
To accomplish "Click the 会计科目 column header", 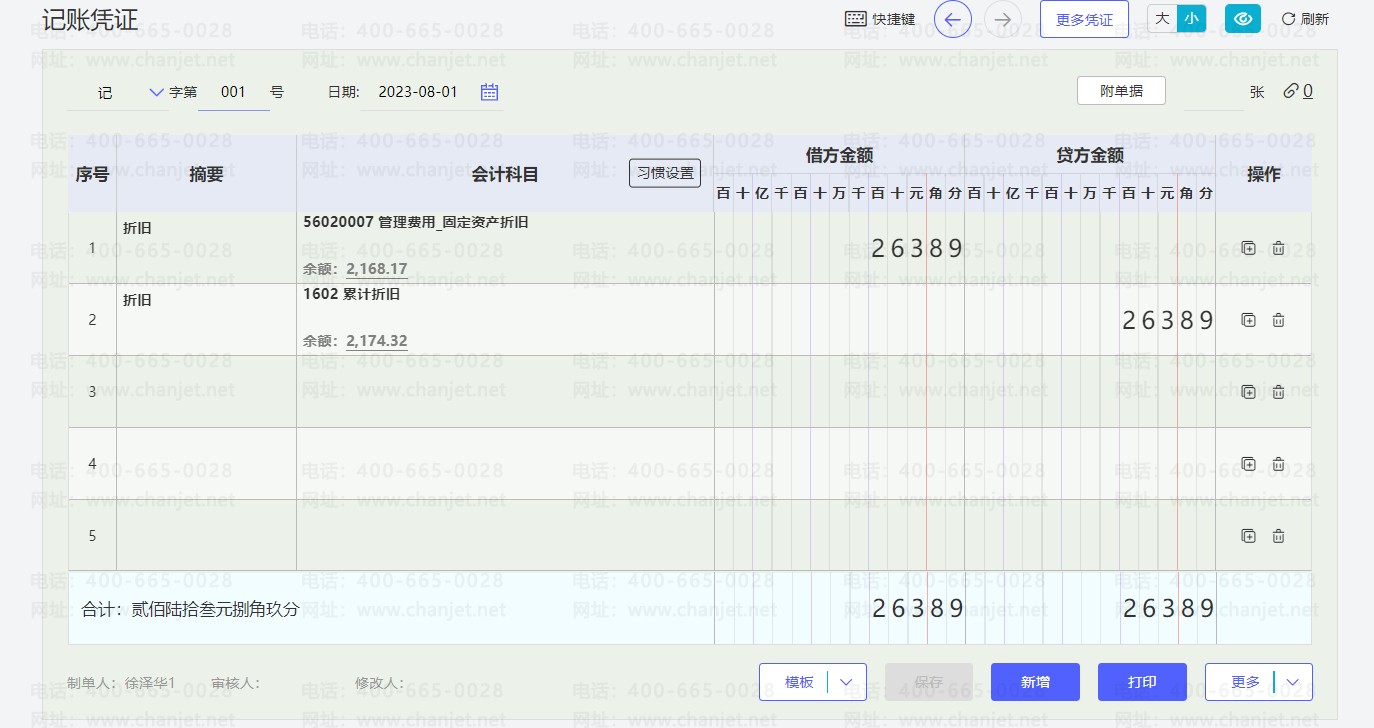I will [505, 174].
